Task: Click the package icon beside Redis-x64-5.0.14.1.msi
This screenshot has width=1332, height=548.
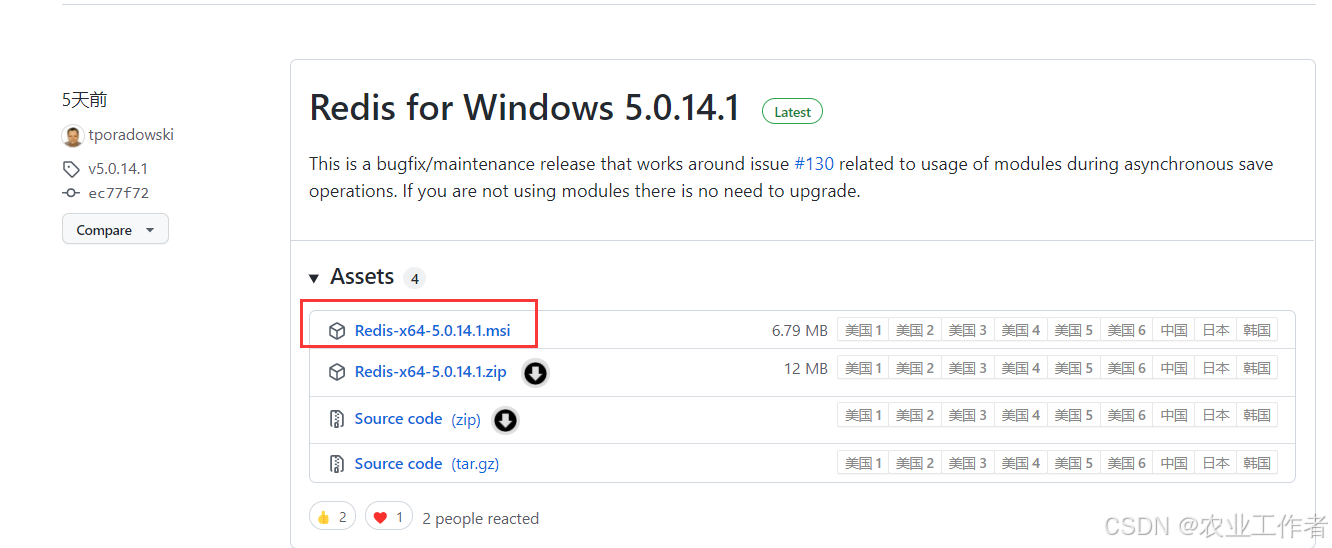Action: [337, 330]
